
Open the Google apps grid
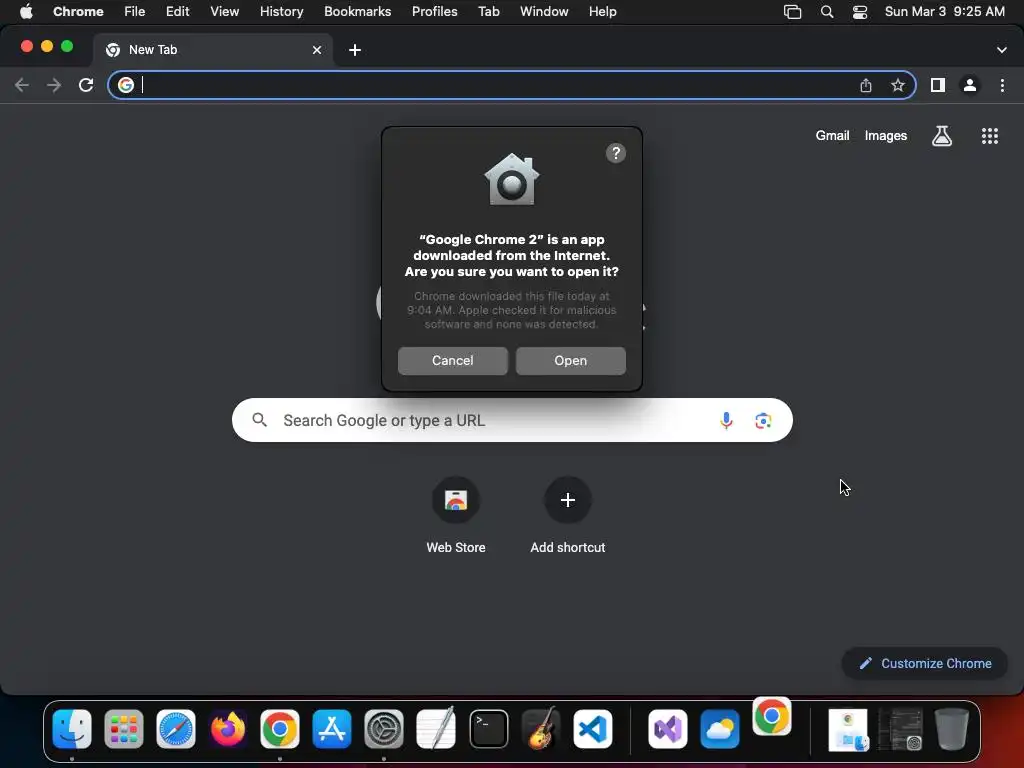[989, 136]
